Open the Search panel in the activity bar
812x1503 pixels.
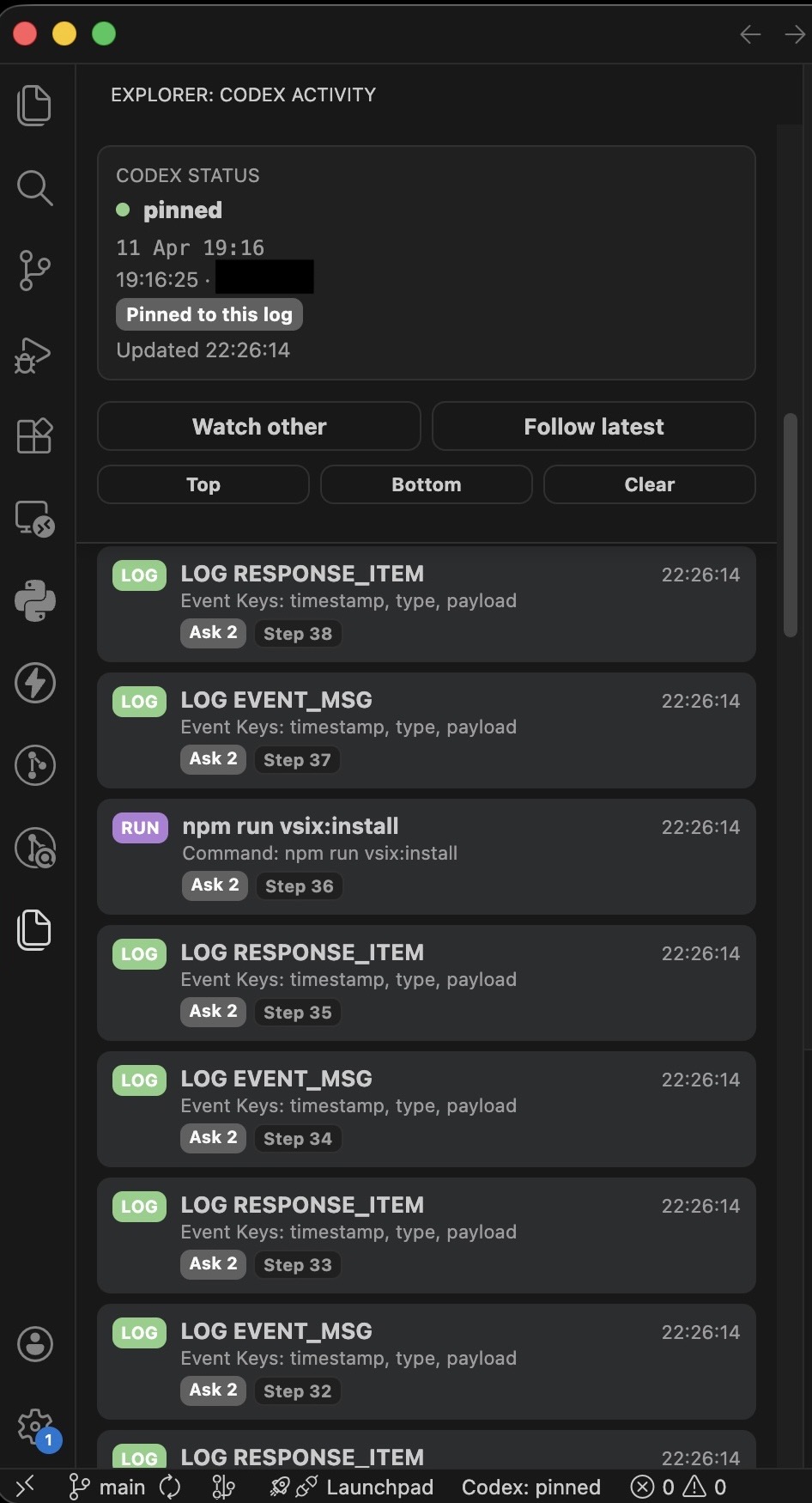(34, 188)
